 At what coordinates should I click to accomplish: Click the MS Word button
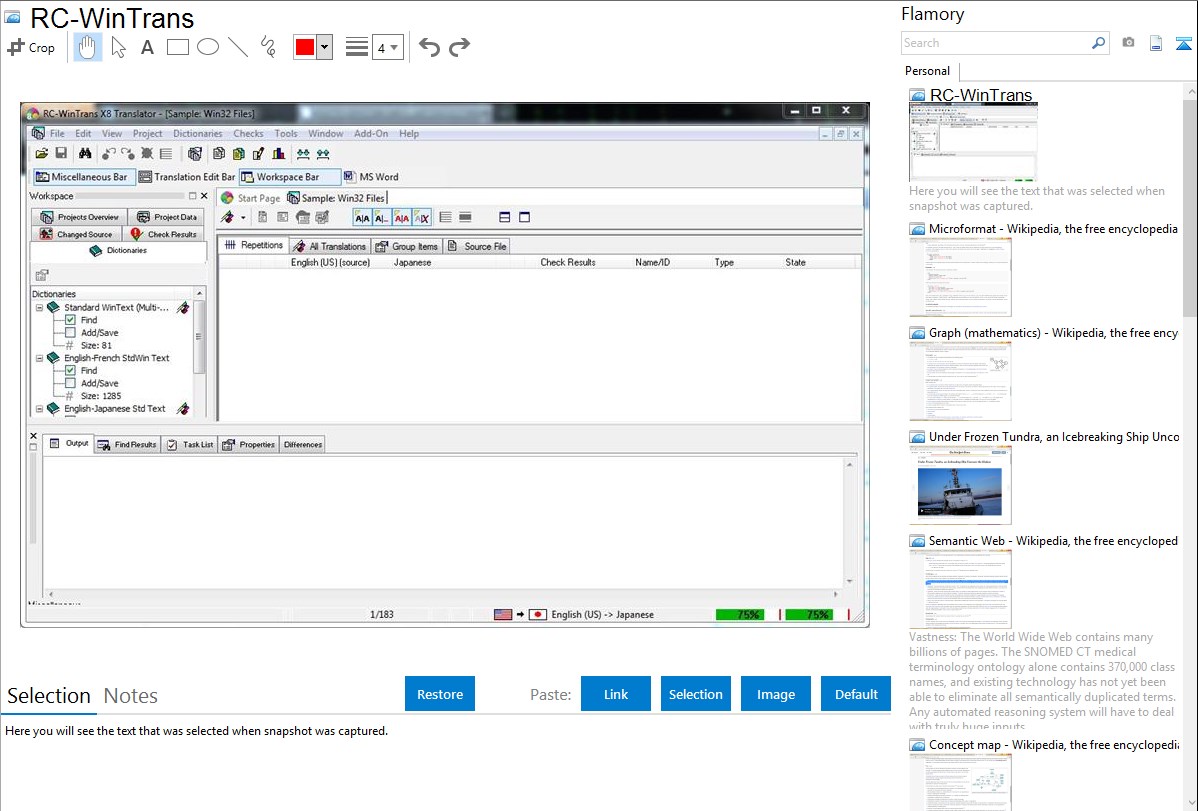pyautogui.click(x=371, y=177)
